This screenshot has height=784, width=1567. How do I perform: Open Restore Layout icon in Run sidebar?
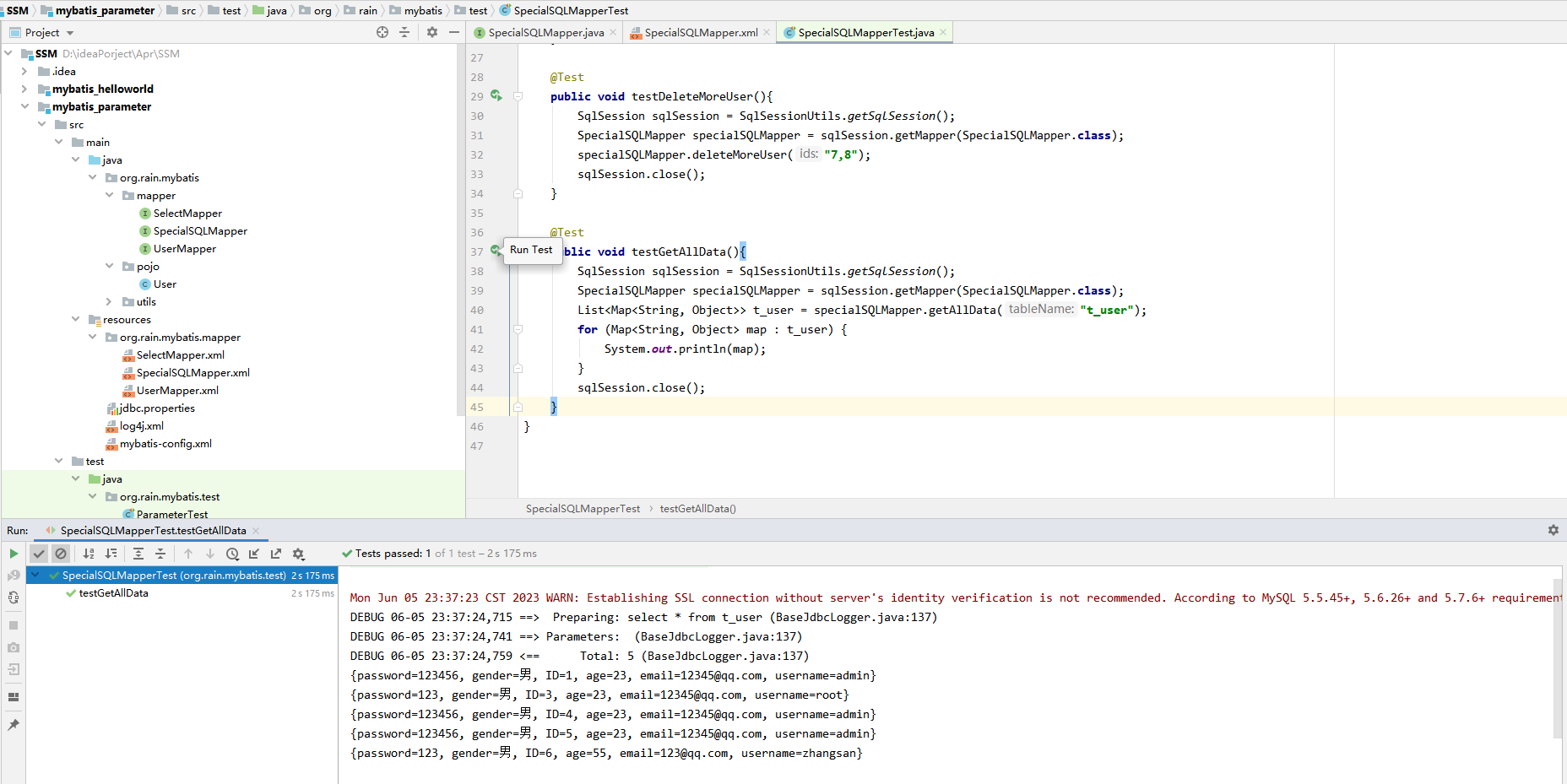coord(14,697)
